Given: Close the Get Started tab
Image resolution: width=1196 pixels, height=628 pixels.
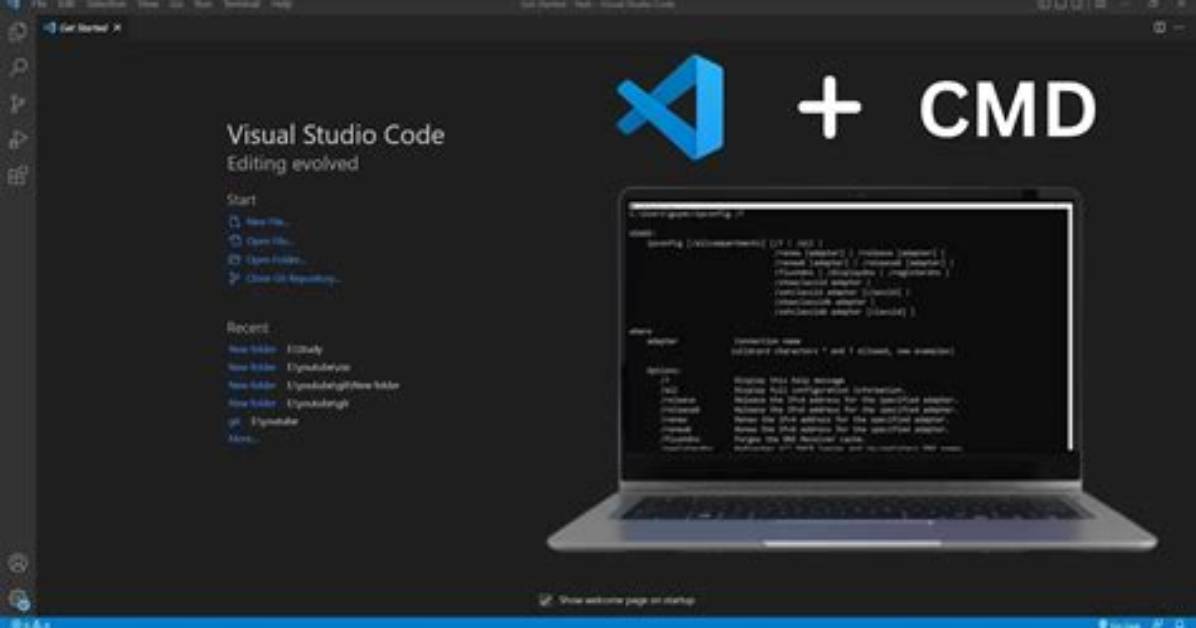Looking at the screenshot, I should (x=117, y=27).
